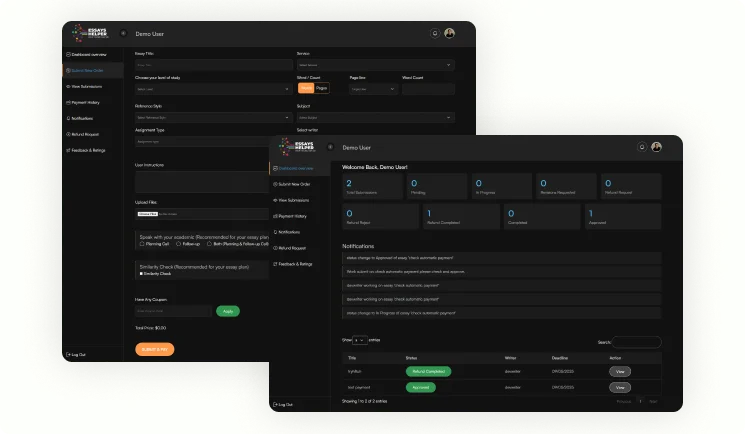The width and height of the screenshot is (745, 434).
Task: Expand the Service dropdown
Action: (375, 66)
